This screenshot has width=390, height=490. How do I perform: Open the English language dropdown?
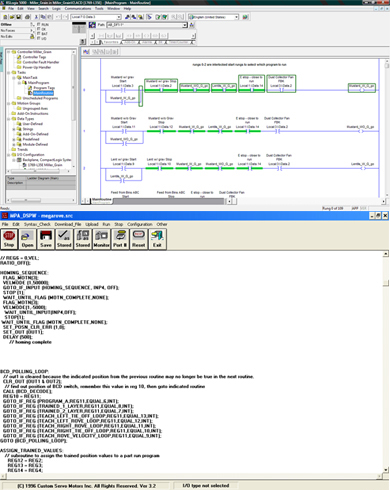pyautogui.click(x=236, y=17)
